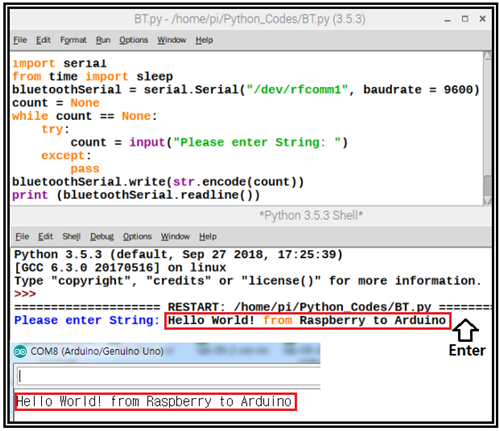Click the 'Type "copyright", "credits"' info line
This screenshot has width=499, height=431.
248,281
